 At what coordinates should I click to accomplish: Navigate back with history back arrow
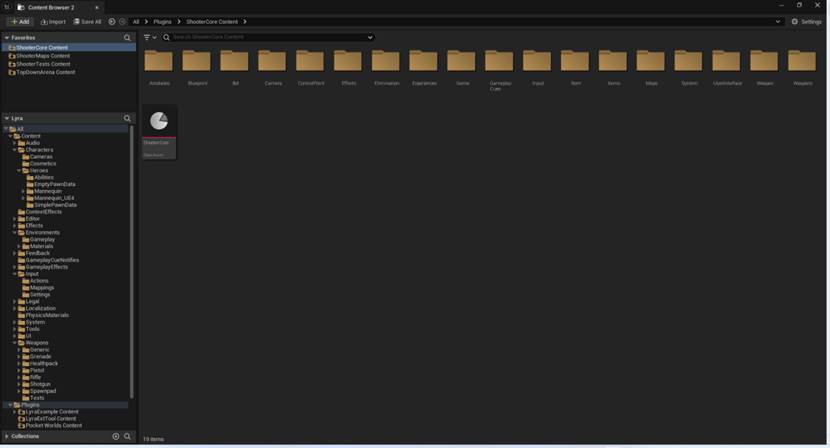pyautogui.click(x=112, y=21)
